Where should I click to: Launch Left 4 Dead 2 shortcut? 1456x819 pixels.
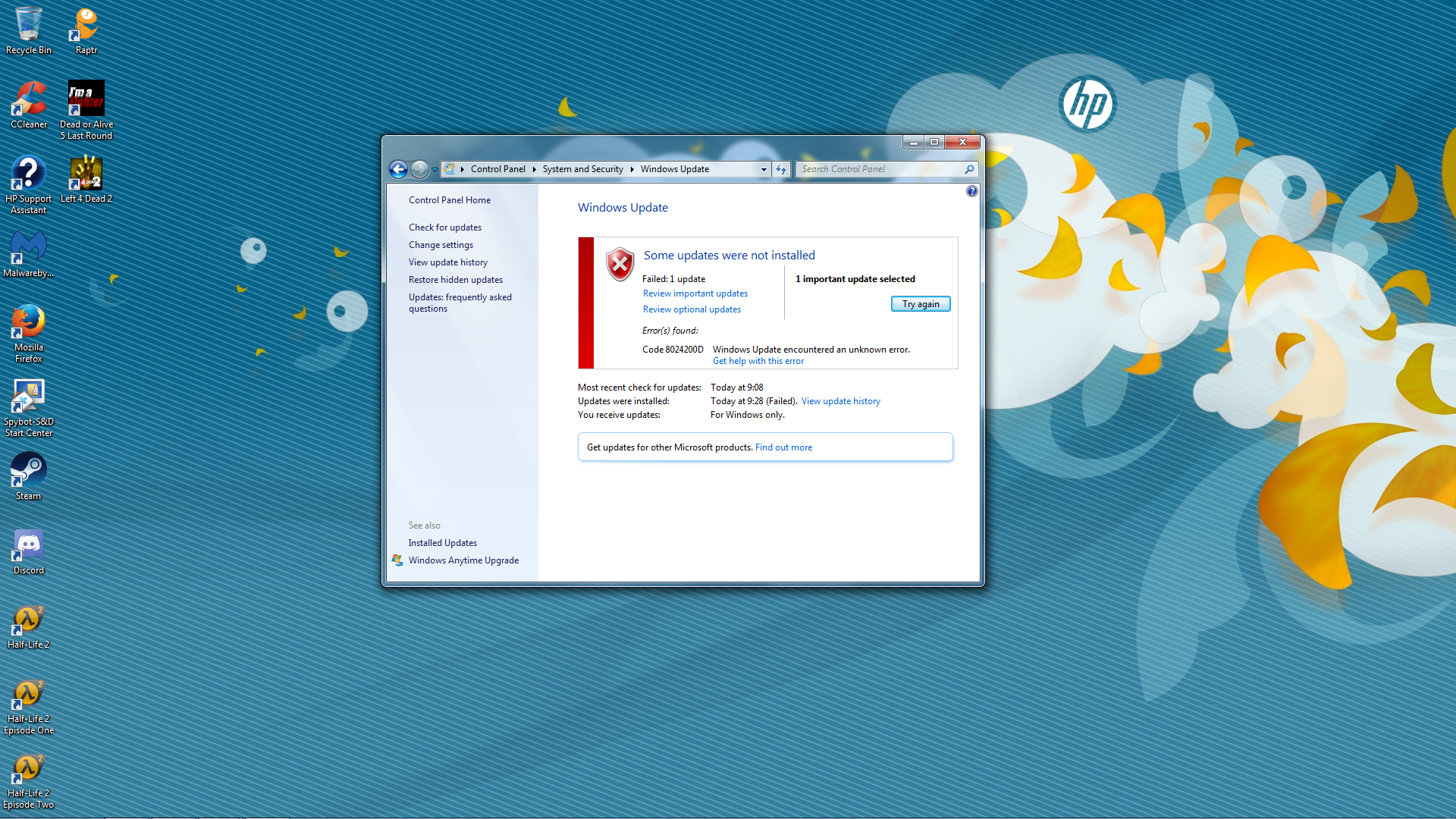[86, 179]
